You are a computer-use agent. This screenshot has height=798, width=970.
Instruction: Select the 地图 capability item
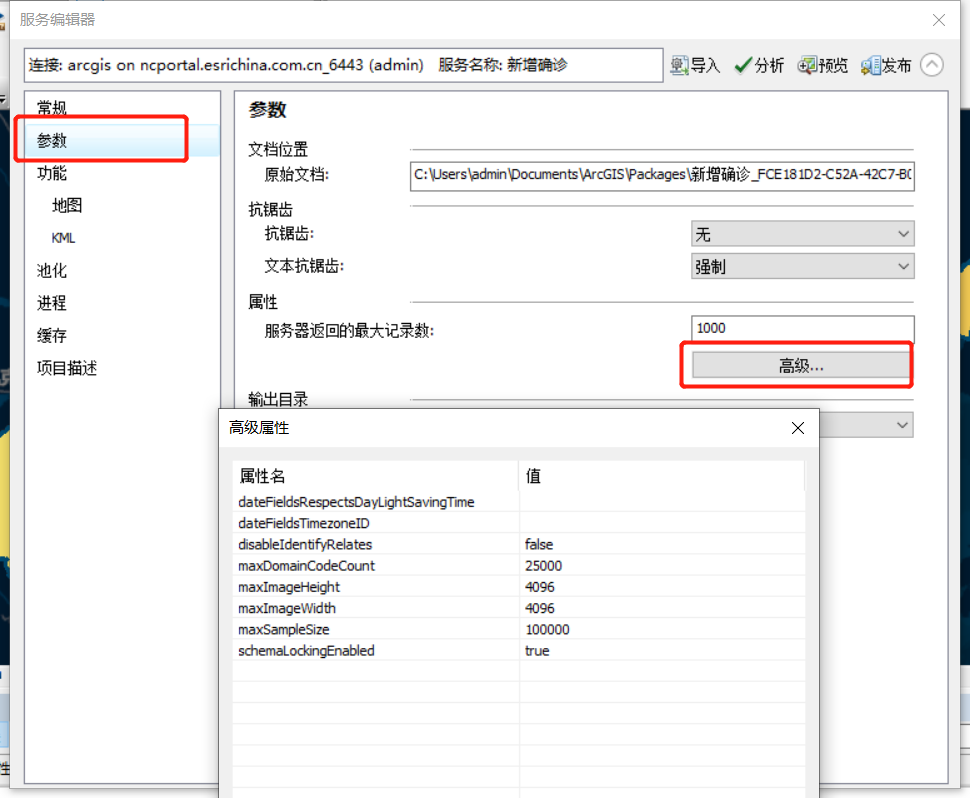tap(67, 205)
